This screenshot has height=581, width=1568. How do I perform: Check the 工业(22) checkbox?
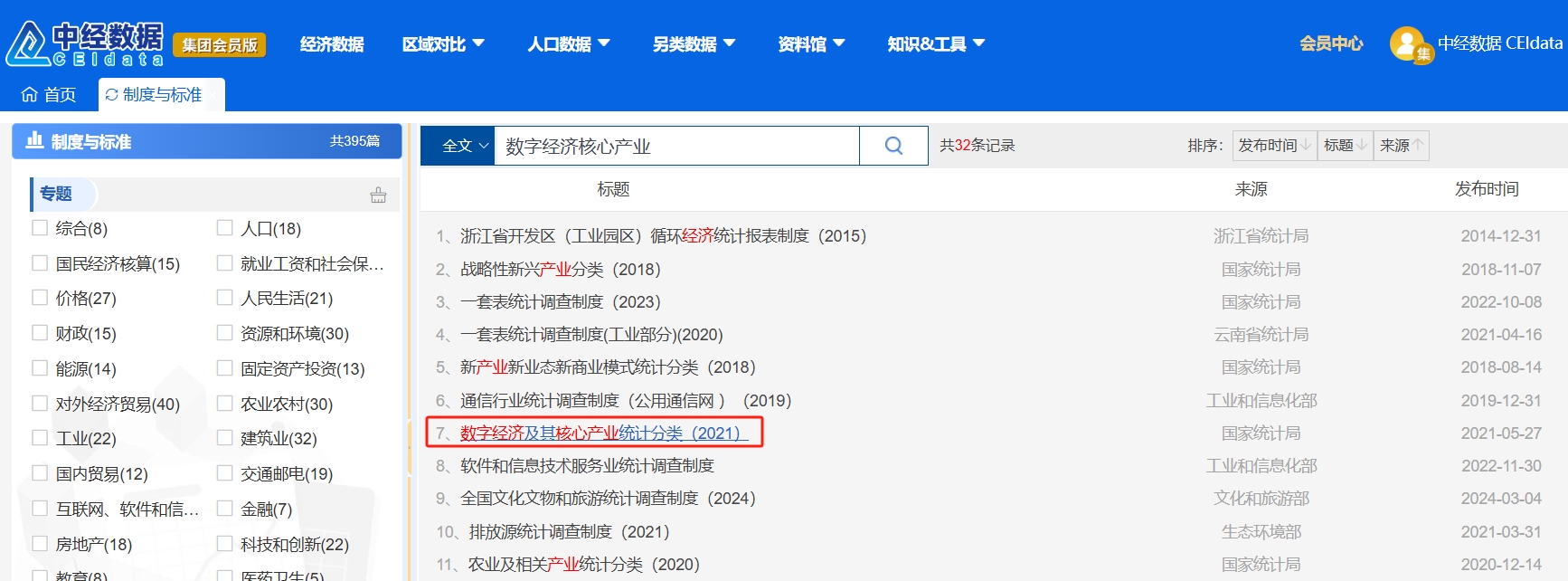pyautogui.click(x=40, y=437)
